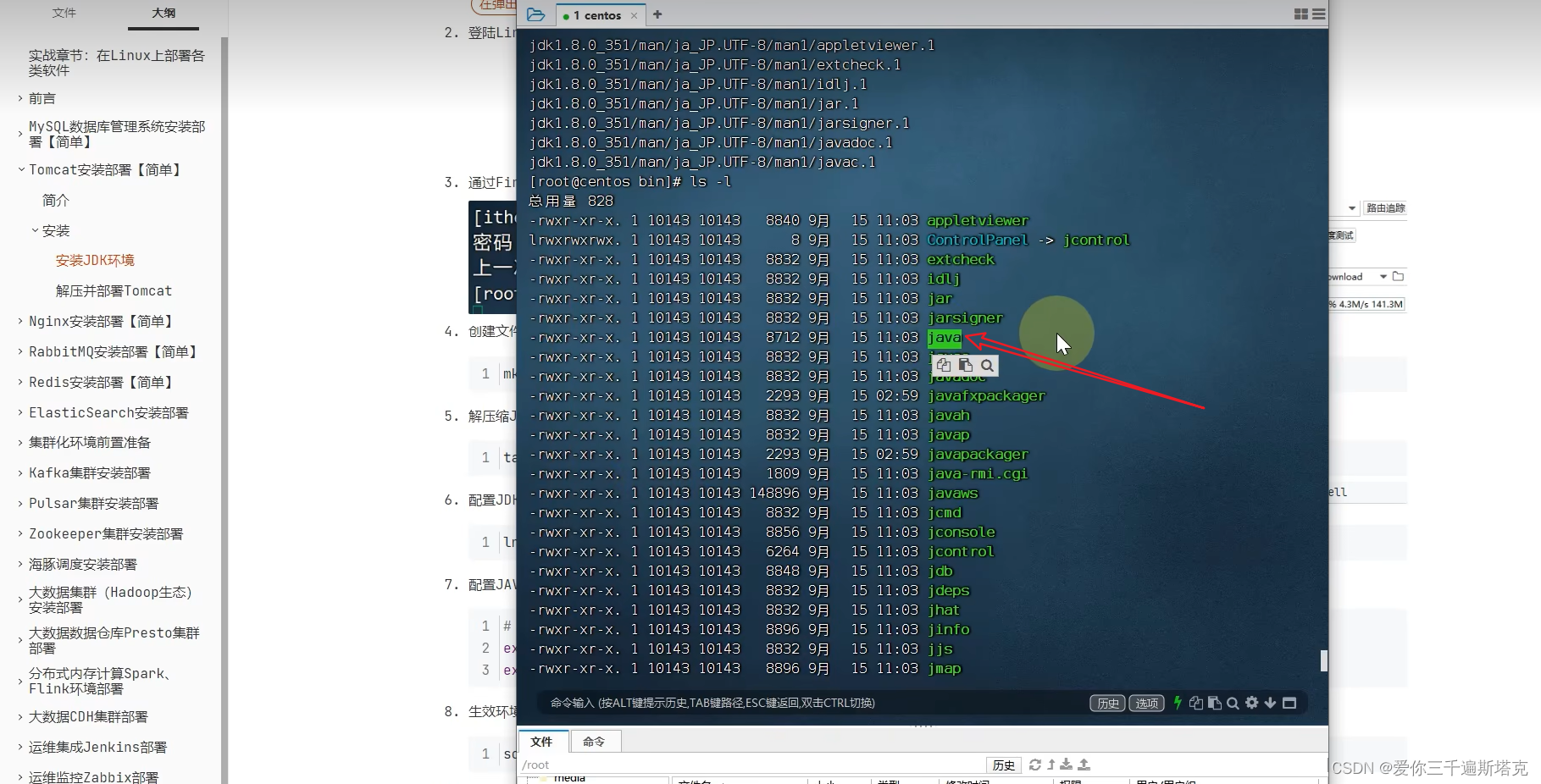
Task: Open 大数据CDH集群部署 outline item
Action: pyautogui.click(x=88, y=716)
